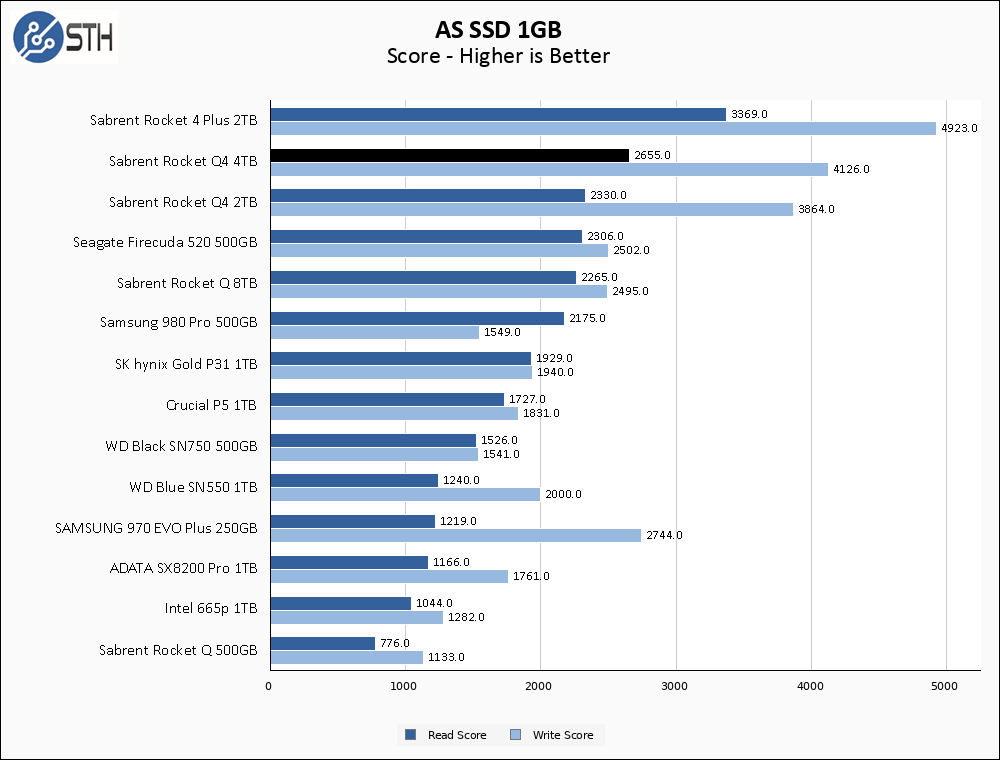Screen dimensions: 1000x760
Task: Click the Score - Higher is Better subtitle
Action: (x=498, y=56)
